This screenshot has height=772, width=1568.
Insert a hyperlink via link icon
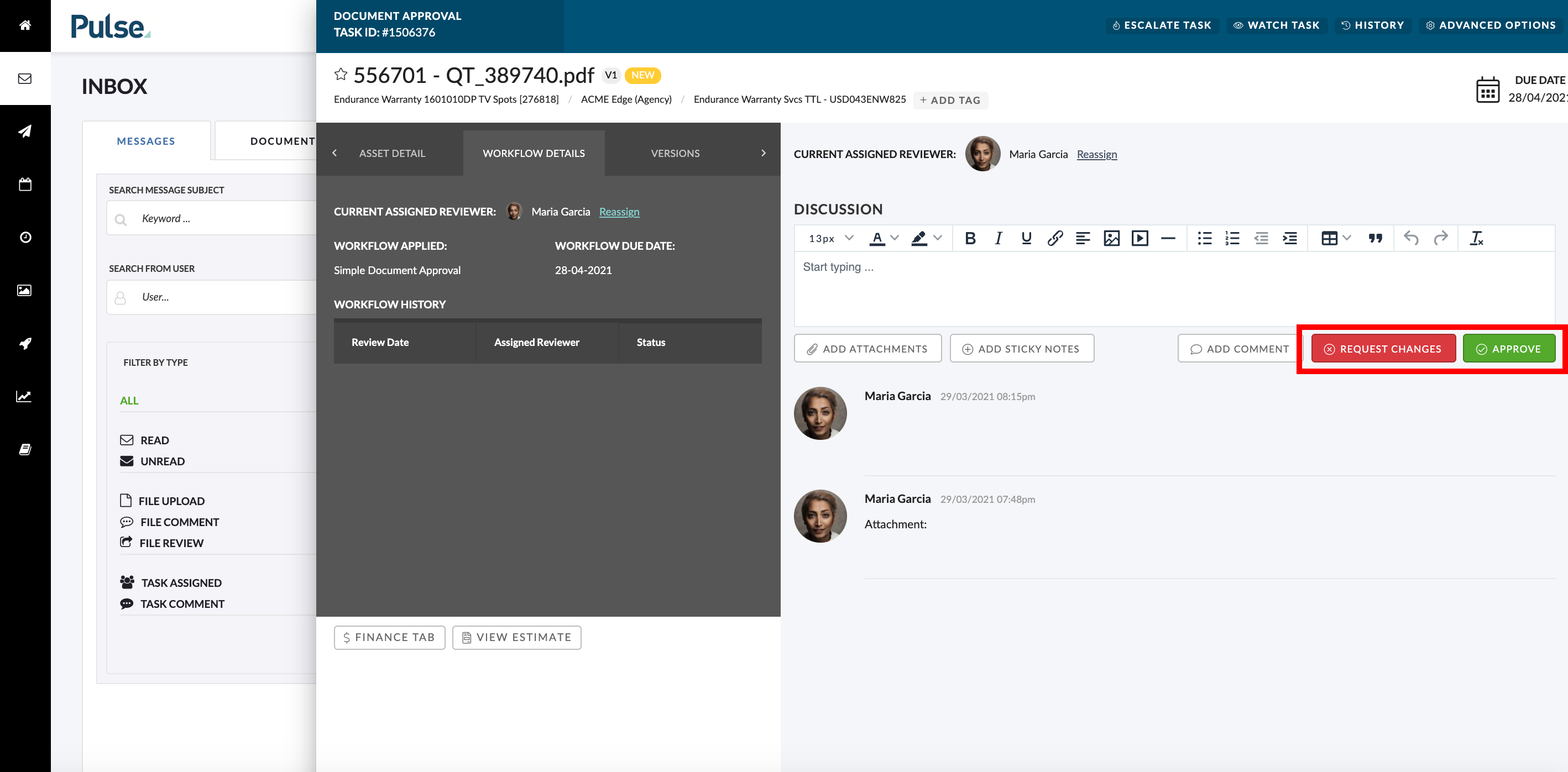coord(1055,239)
